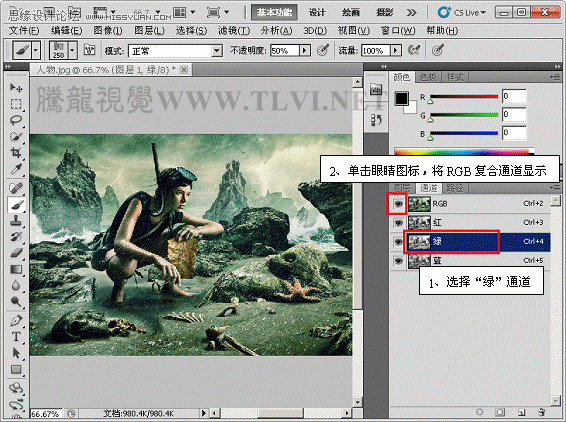
Task: Open the 编辑(E) menu
Action: click(x=66, y=31)
